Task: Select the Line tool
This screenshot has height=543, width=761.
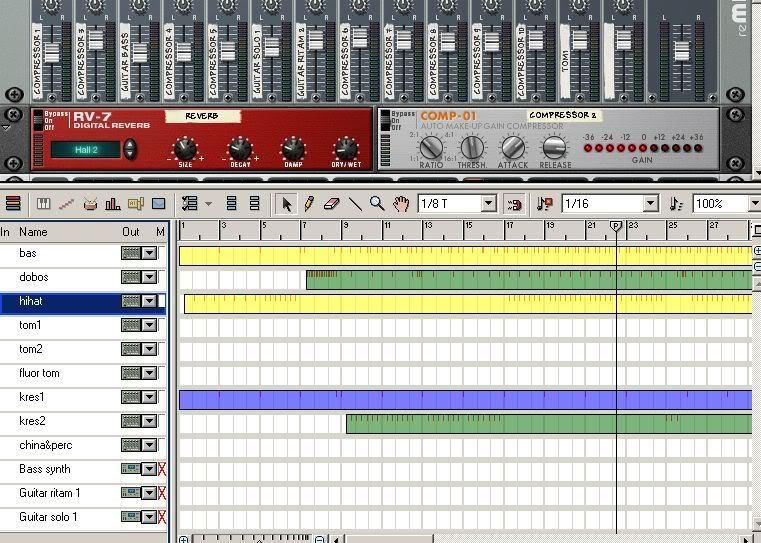Action: tap(355, 204)
